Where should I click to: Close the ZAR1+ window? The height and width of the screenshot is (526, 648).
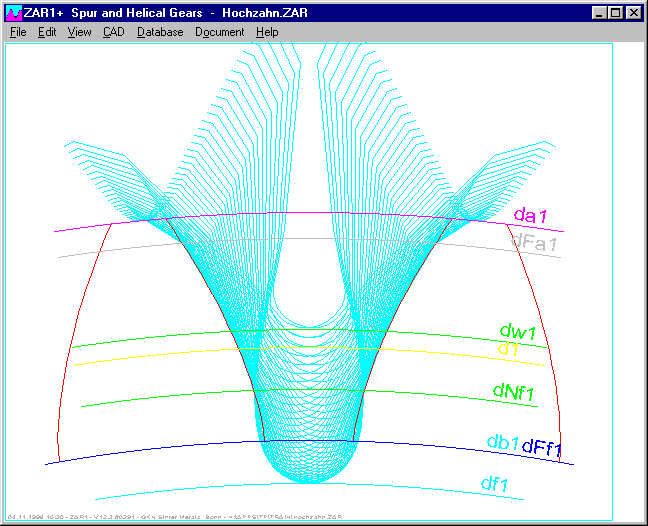(634, 13)
